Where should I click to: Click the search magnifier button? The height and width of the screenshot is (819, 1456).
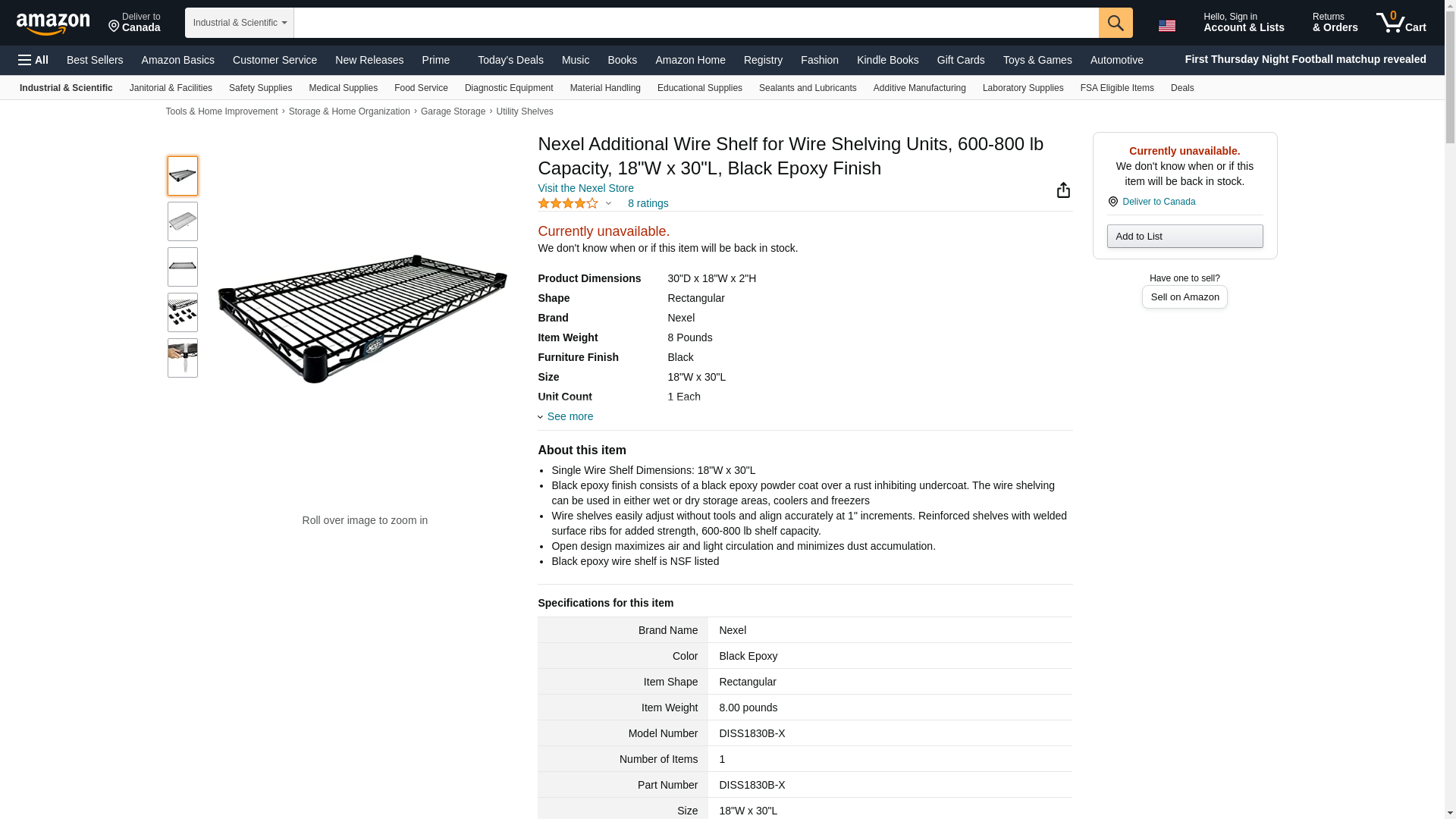1115,23
